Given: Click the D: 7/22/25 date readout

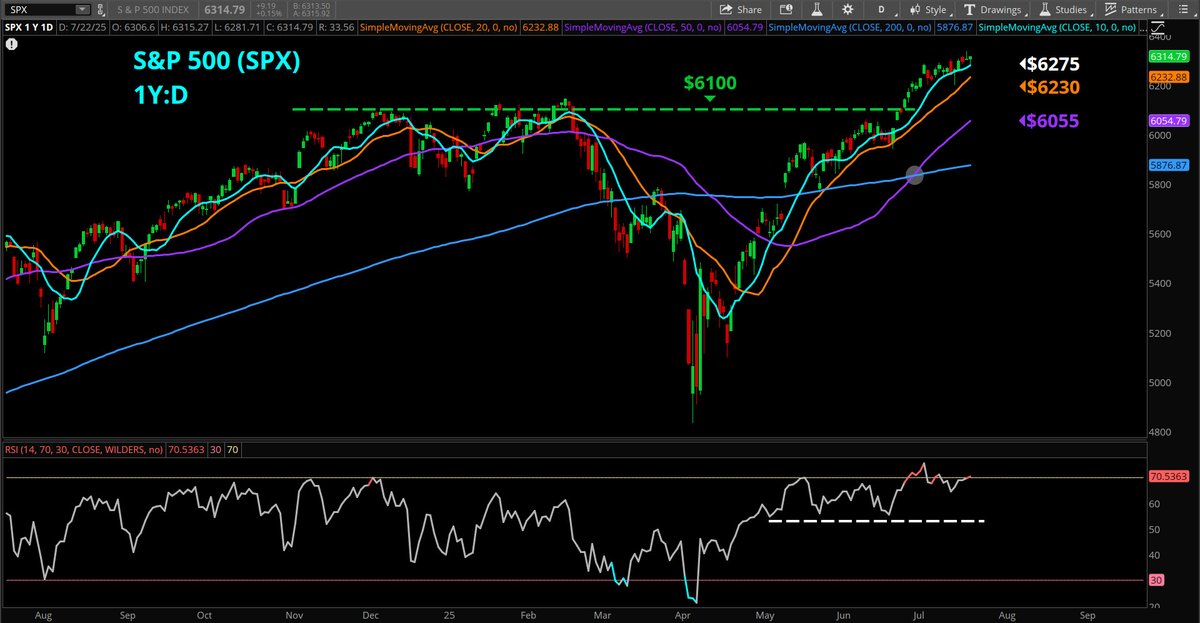Looking at the screenshot, I should [83, 27].
